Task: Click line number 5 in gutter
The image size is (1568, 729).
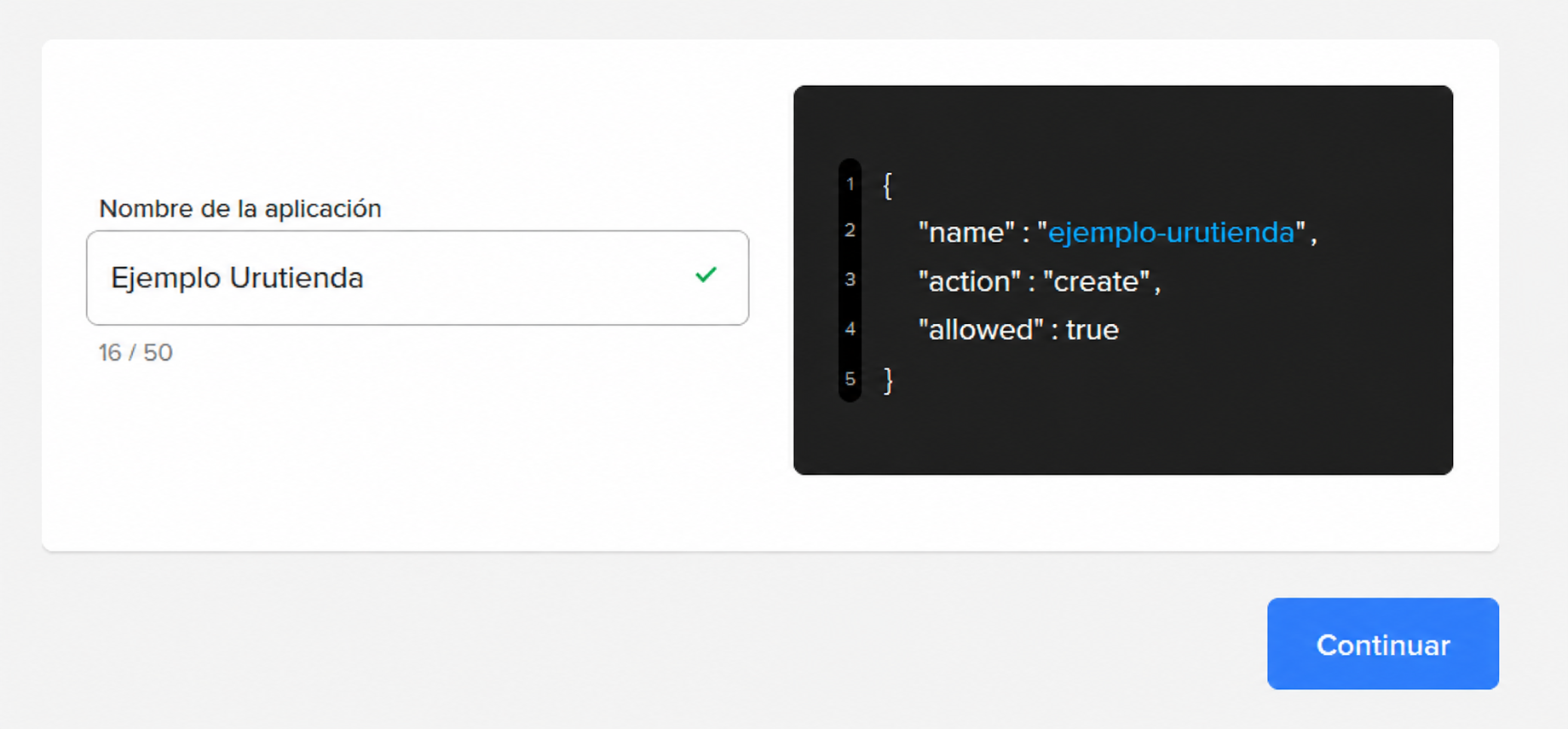Action: [x=850, y=379]
